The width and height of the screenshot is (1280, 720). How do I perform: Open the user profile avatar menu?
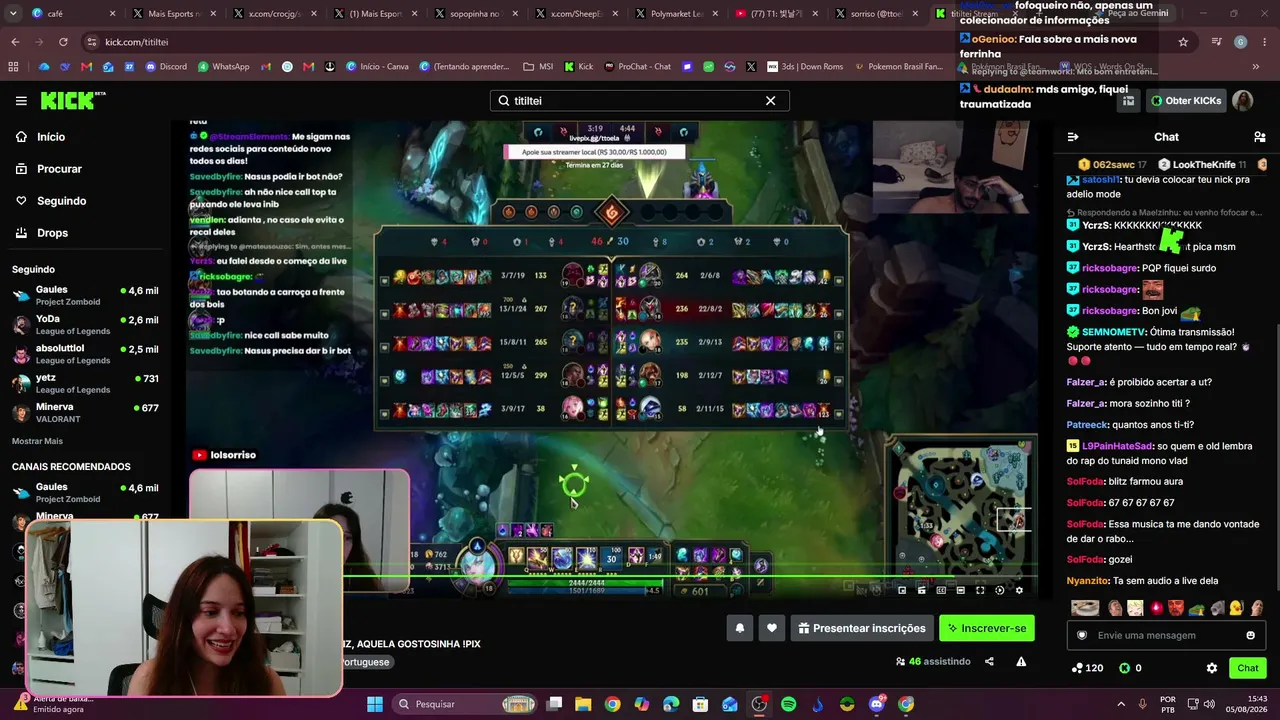(1242, 101)
